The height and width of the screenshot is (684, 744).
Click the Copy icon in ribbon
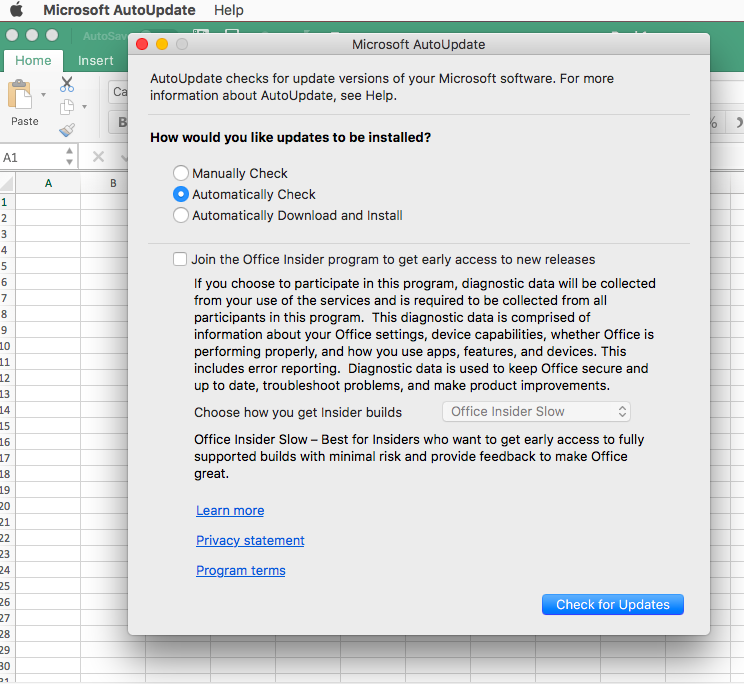[x=67, y=107]
